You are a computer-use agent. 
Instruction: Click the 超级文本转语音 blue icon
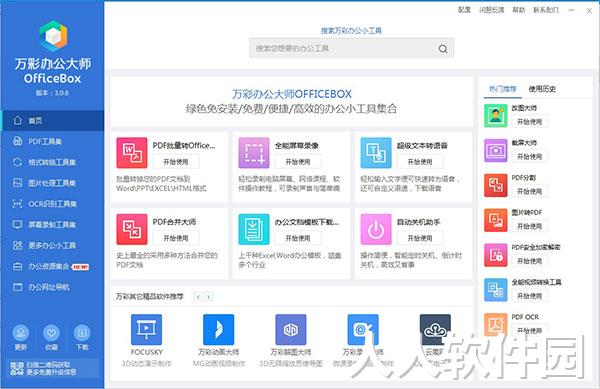click(x=376, y=153)
